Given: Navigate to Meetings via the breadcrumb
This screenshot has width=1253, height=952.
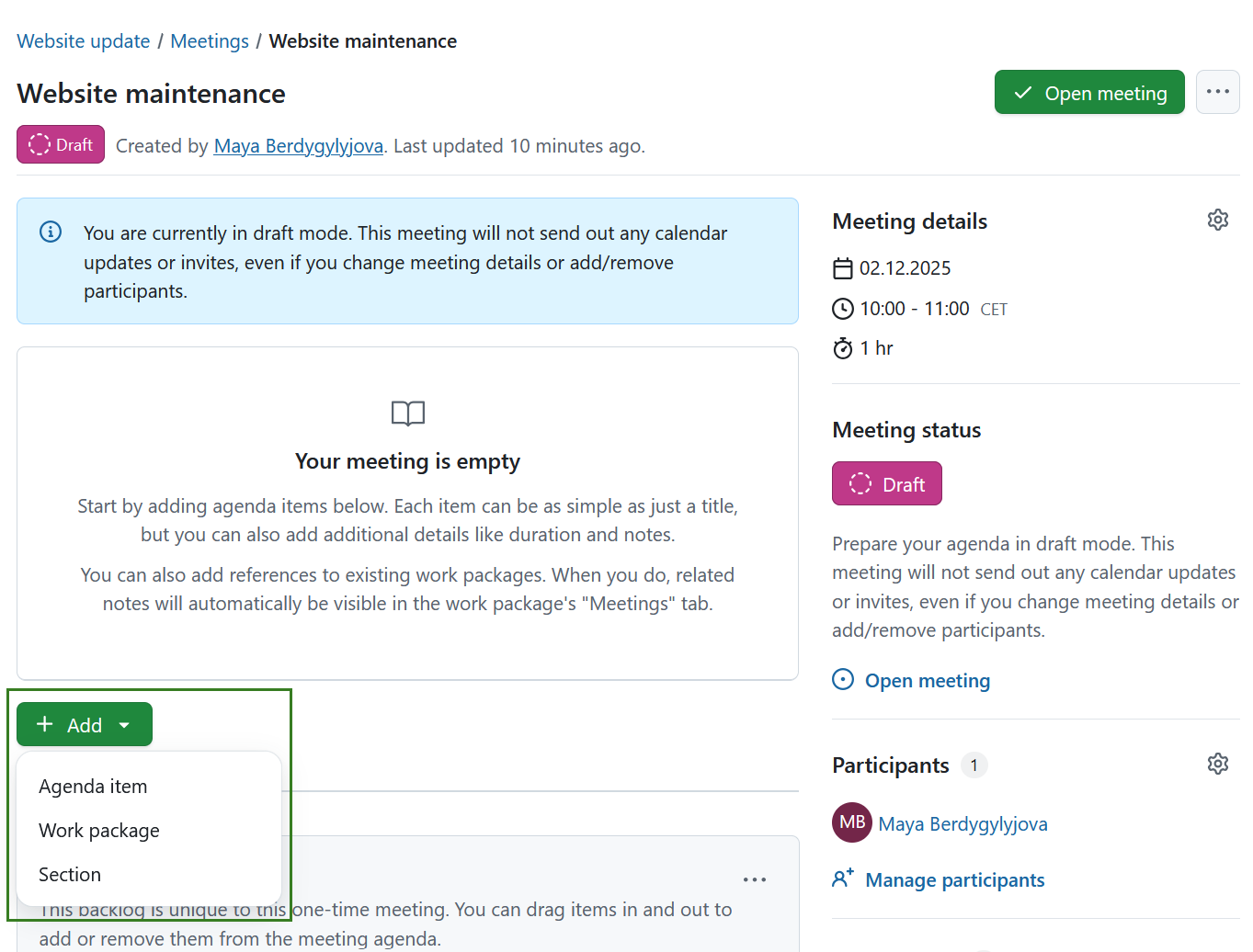Looking at the screenshot, I should (x=209, y=40).
